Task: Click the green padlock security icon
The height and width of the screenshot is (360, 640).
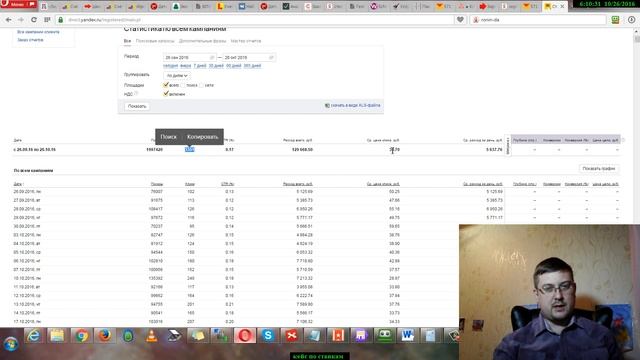Action: [61, 20]
